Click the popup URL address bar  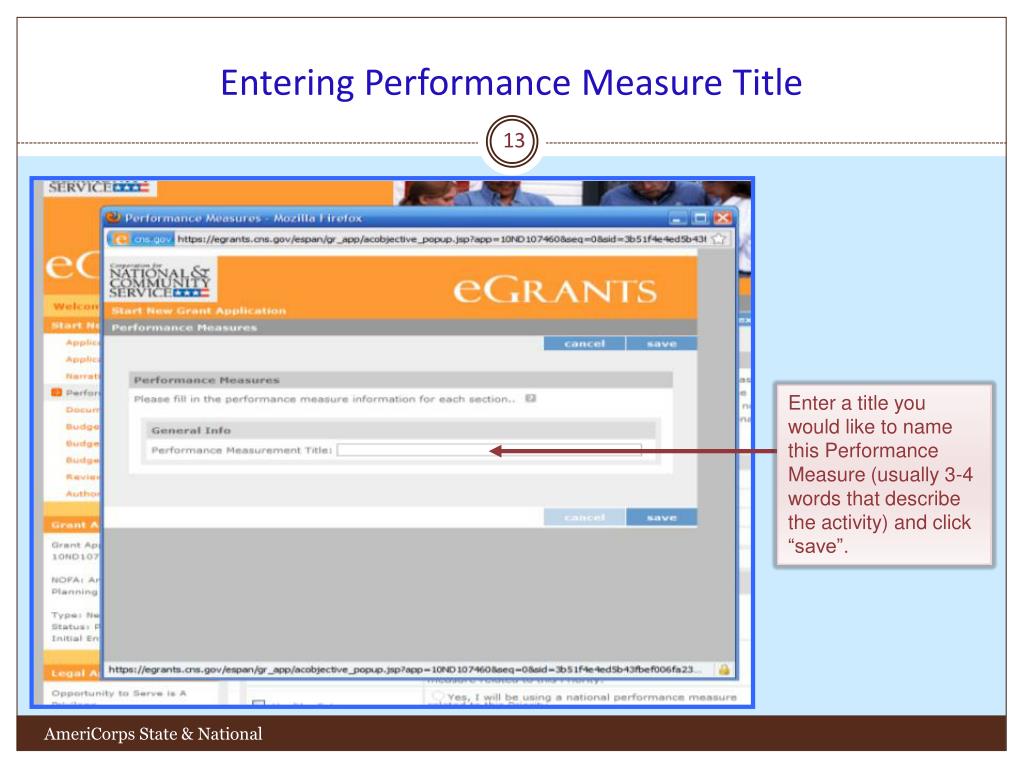tap(441, 239)
